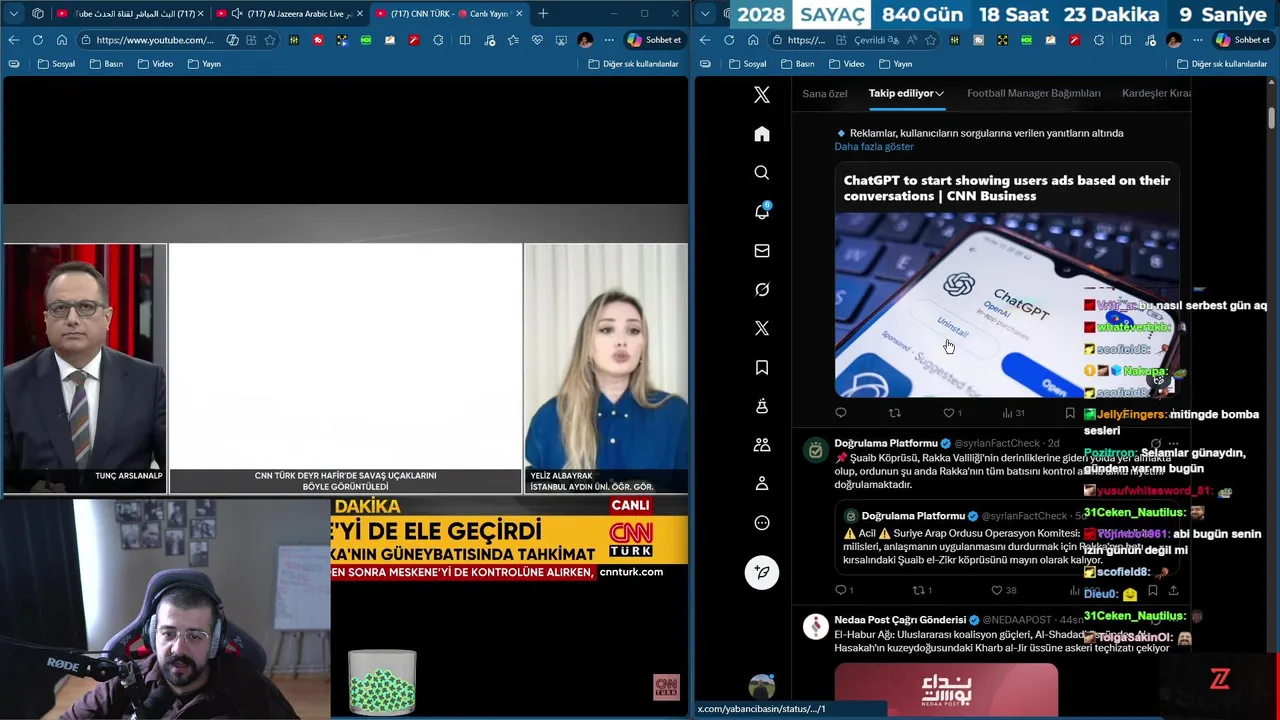View analytics of ChatGPT ads post

[1013, 413]
